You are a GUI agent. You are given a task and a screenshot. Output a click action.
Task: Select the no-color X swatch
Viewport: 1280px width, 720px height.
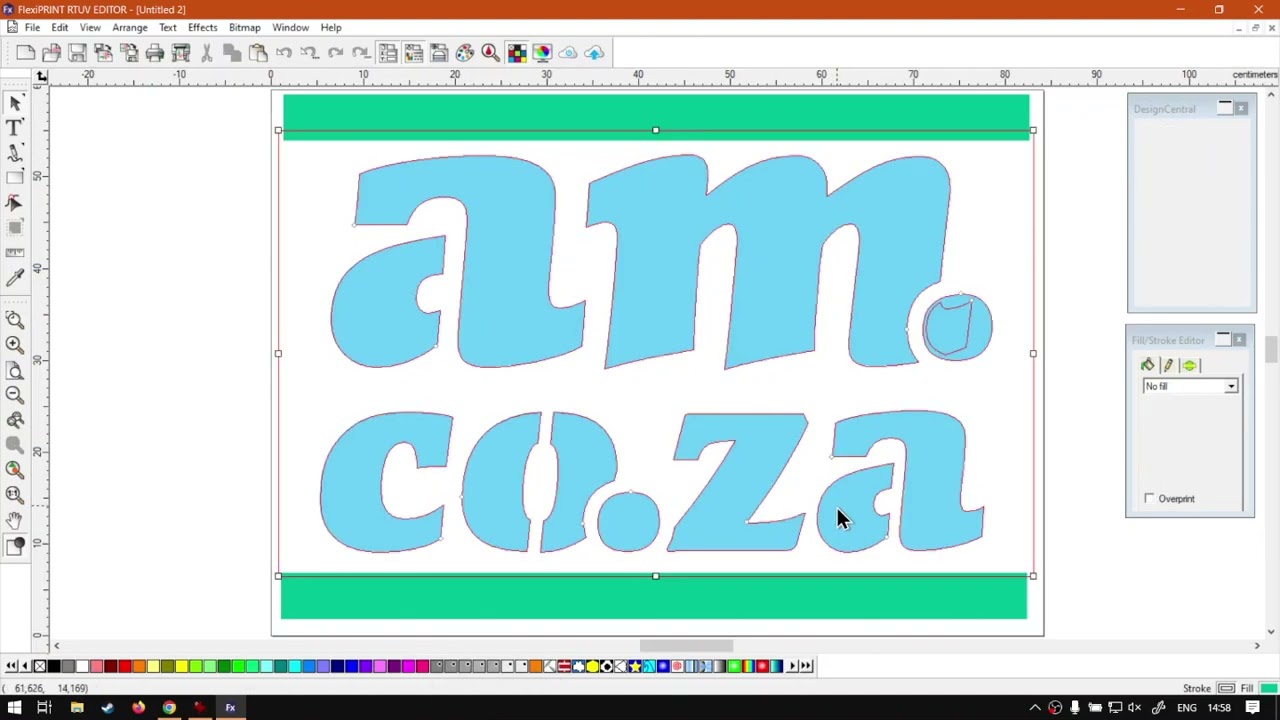point(40,666)
